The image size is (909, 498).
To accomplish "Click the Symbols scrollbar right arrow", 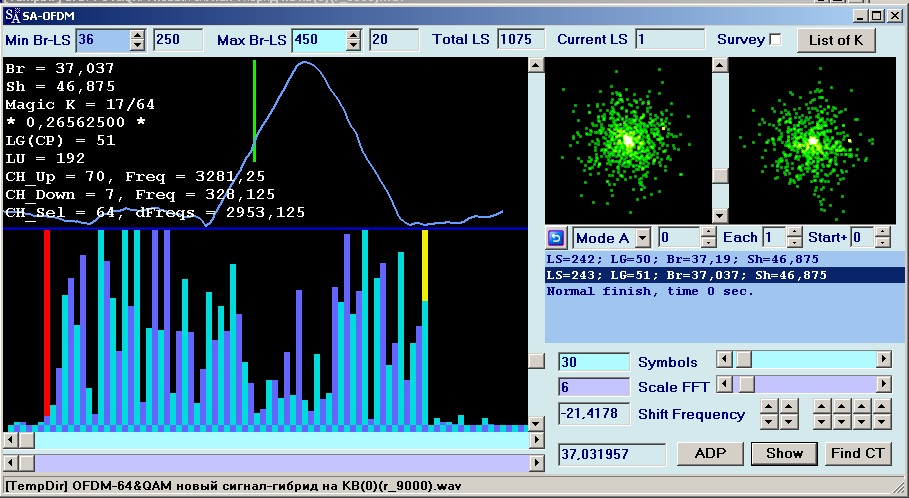I will click(x=883, y=359).
